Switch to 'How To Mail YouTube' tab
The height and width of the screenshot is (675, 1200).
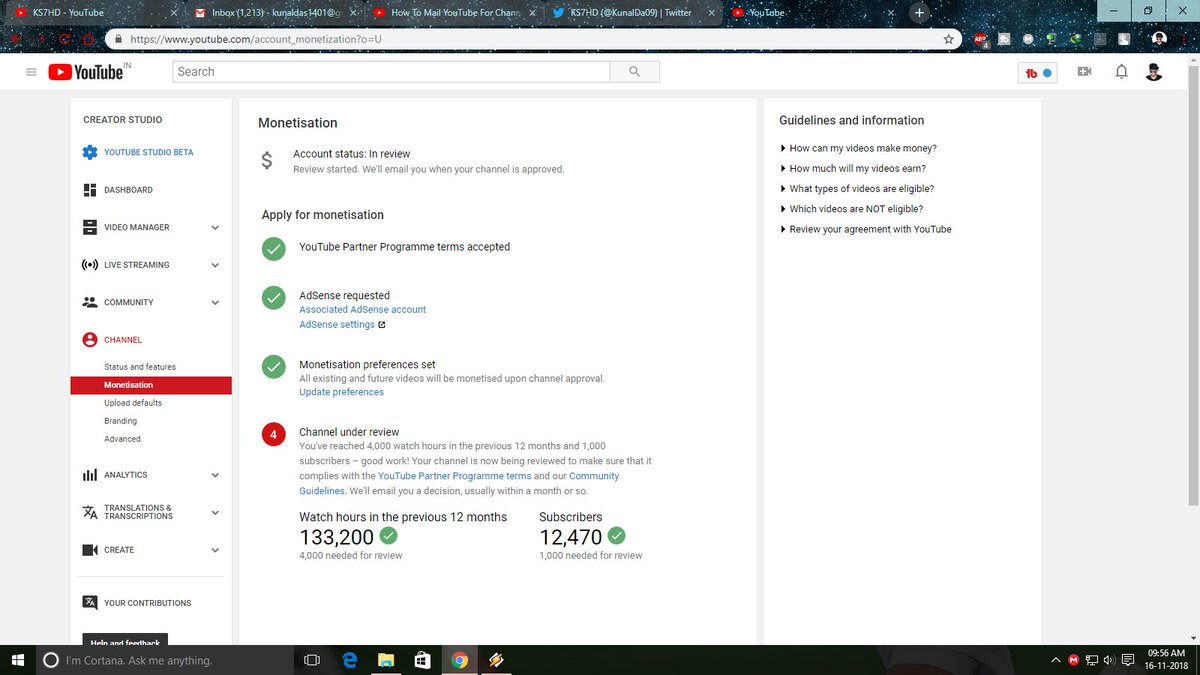click(x=455, y=13)
